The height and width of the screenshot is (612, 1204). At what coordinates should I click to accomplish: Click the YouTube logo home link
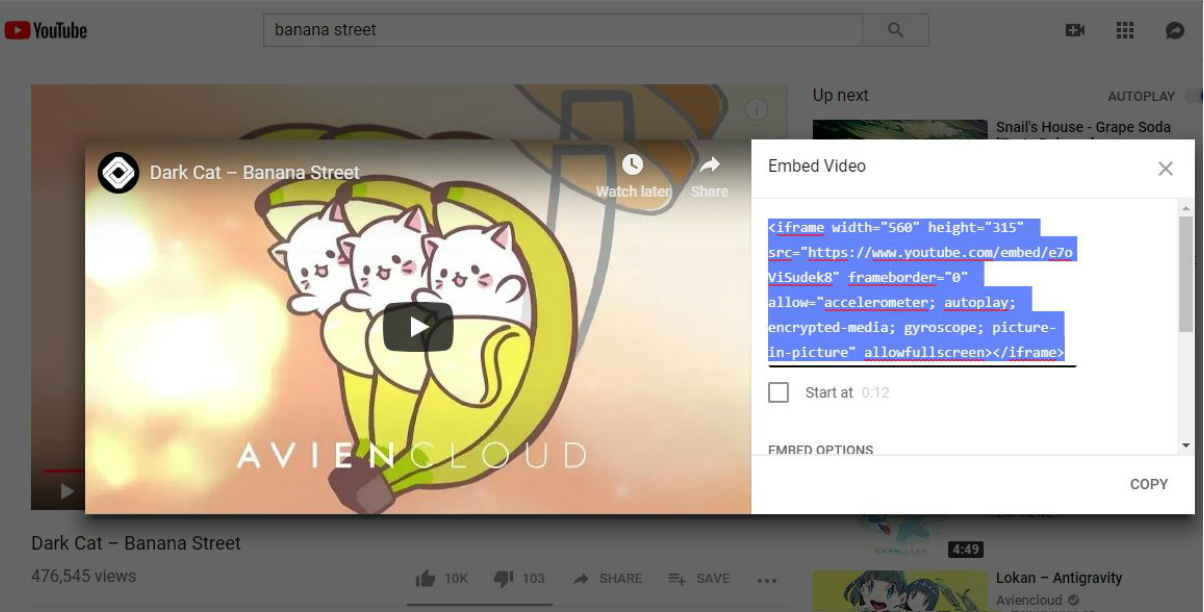pyautogui.click(x=46, y=30)
